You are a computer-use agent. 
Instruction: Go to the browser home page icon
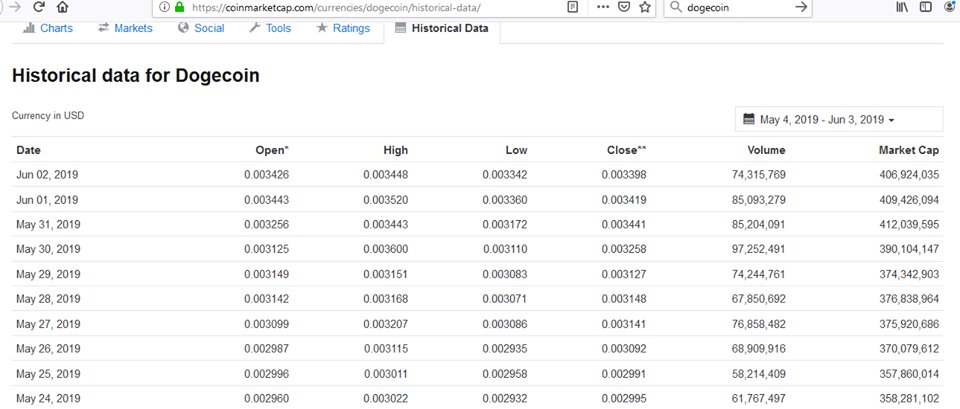click(x=62, y=7)
